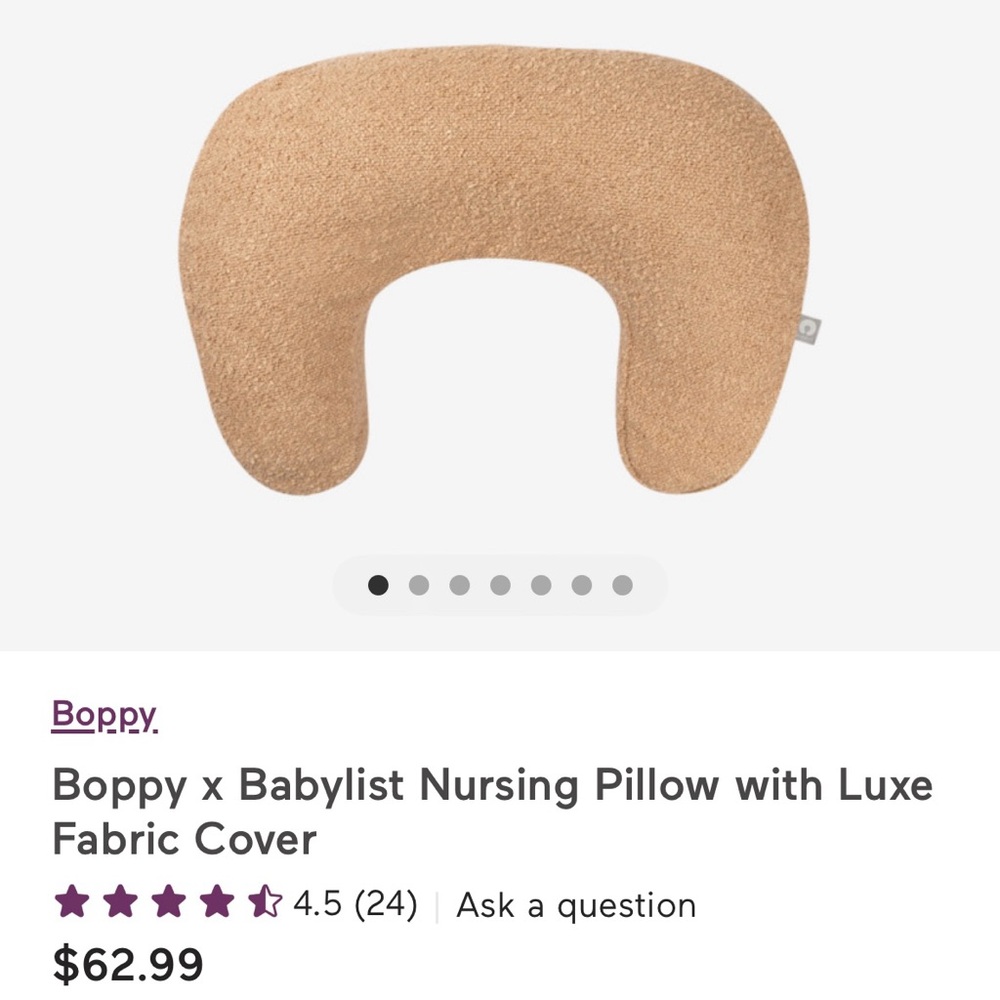Select the third carousel navigation dot
This screenshot has width=1000, height=1000.
458,584
